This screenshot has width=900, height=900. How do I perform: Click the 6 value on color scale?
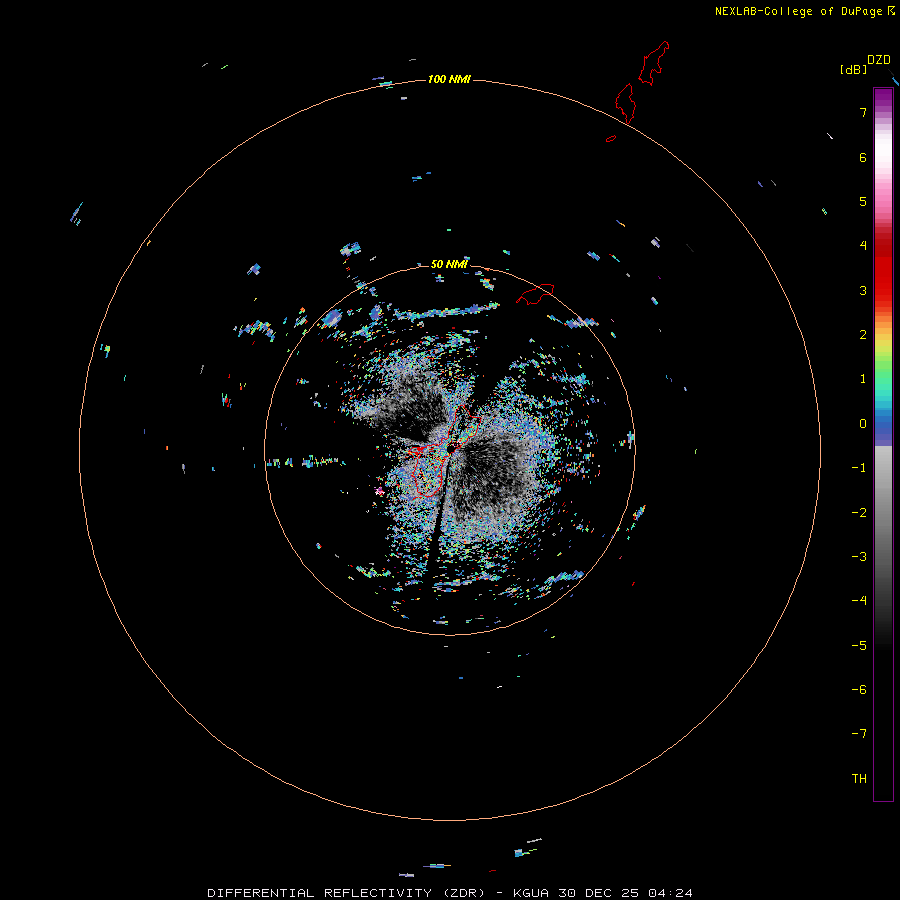pos(863,157)
